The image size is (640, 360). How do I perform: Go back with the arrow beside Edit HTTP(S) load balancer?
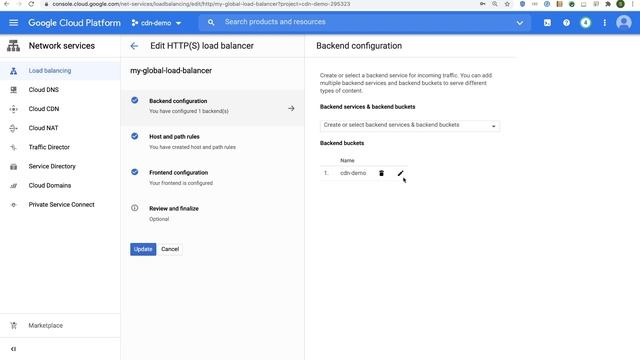(134, 46)
